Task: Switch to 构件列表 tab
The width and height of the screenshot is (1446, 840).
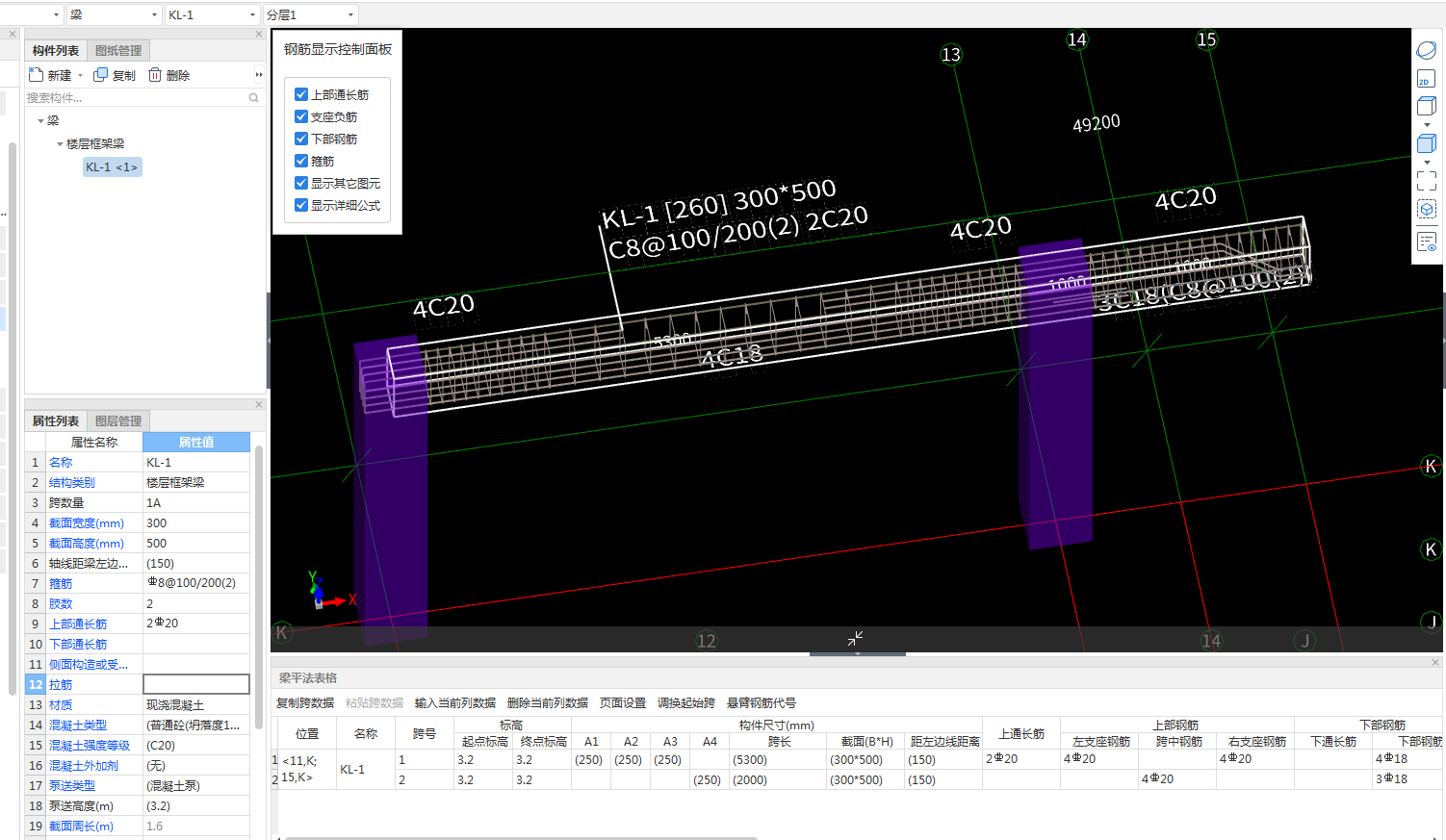Action: pos(56,50)
